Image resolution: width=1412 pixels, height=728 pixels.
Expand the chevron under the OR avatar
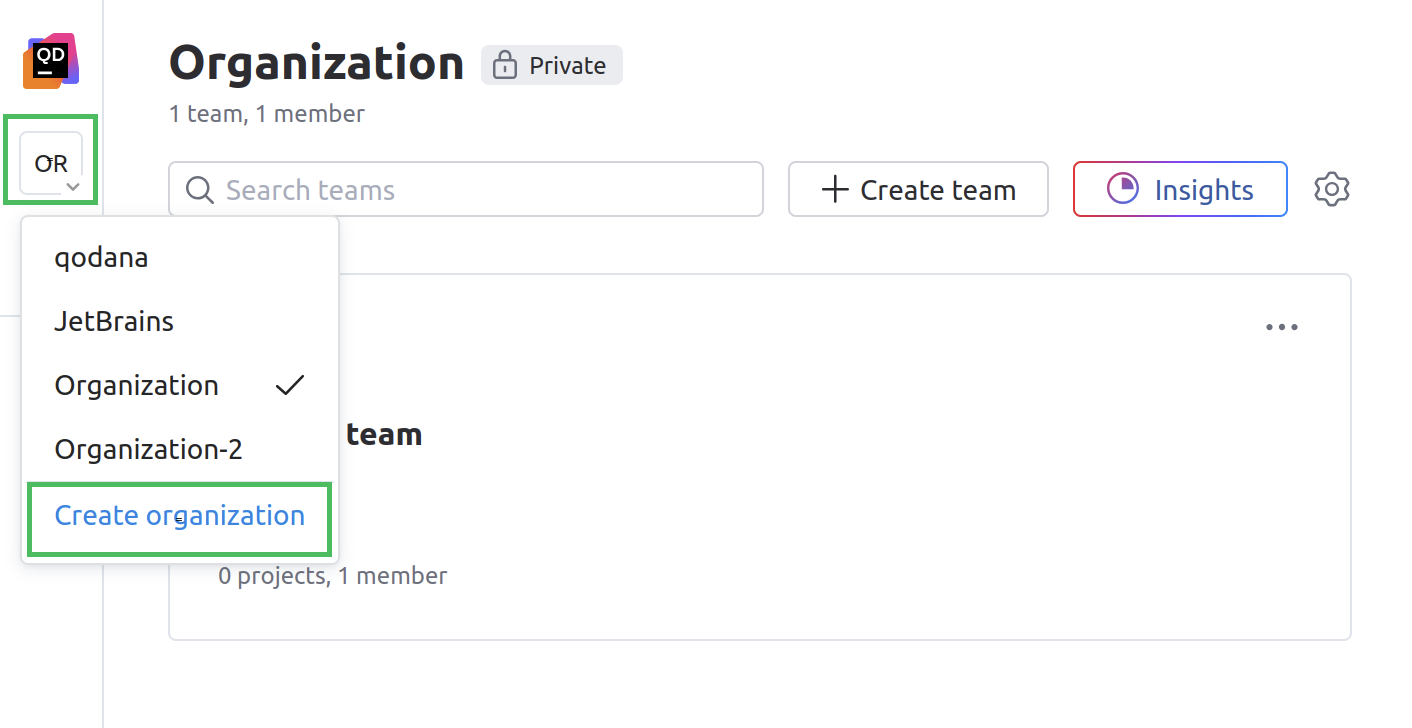click(71, 186)
